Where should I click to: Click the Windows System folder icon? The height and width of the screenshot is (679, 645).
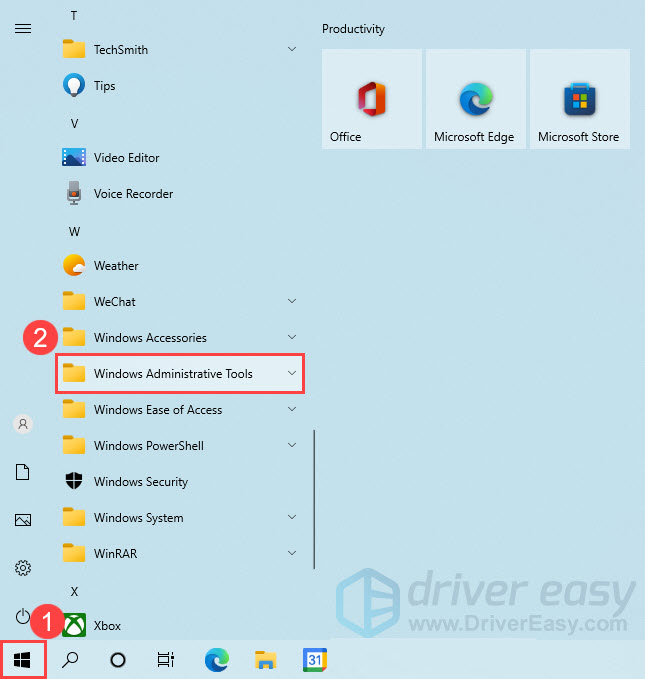(x=74, y=517)
